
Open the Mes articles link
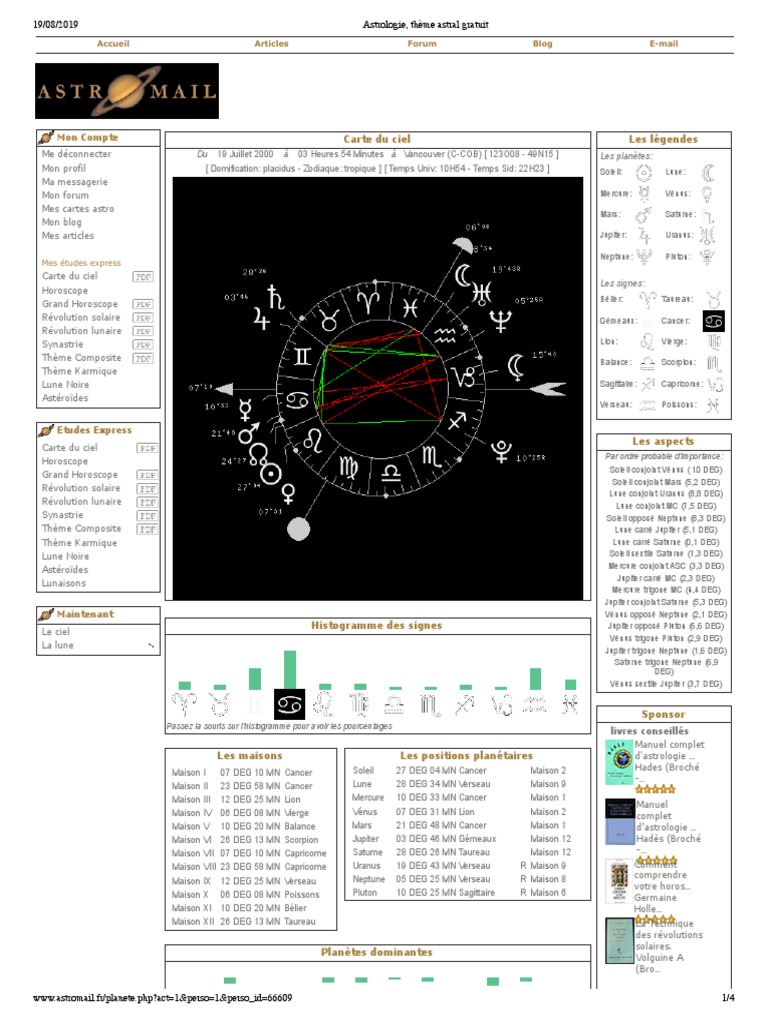tap(67, 236)
